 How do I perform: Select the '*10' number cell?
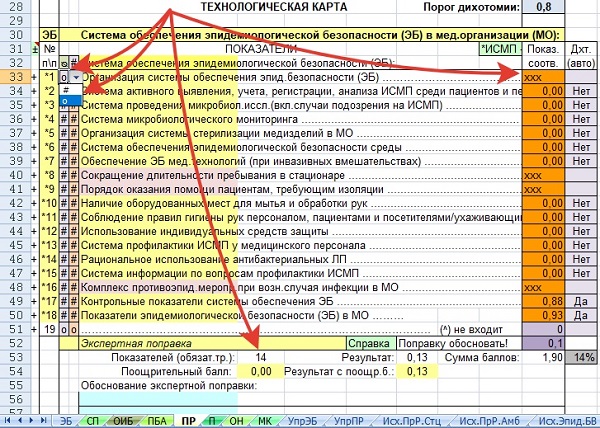[x=49, y=203]
